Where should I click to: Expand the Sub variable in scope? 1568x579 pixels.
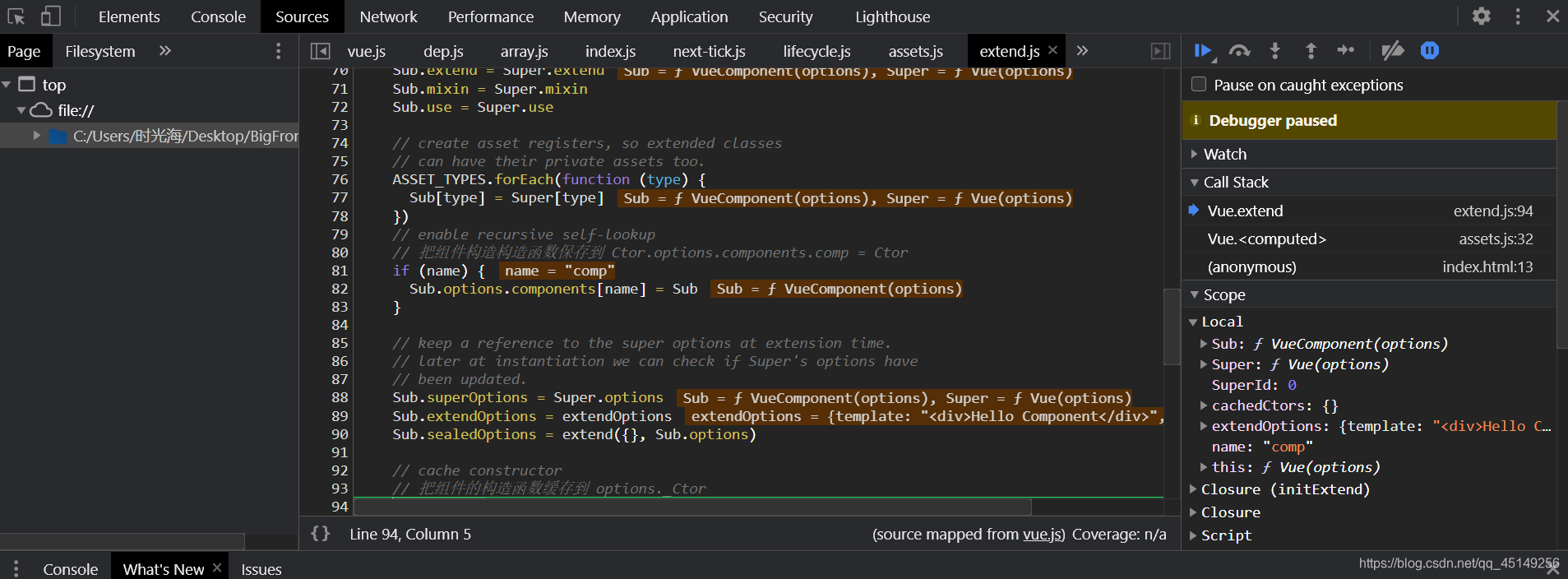point(1204,344)
